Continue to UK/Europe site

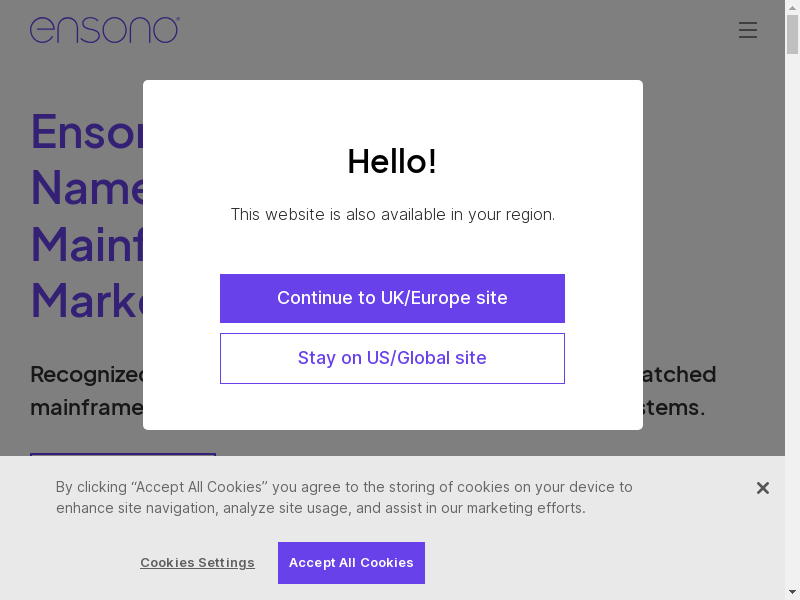(392, 298)
